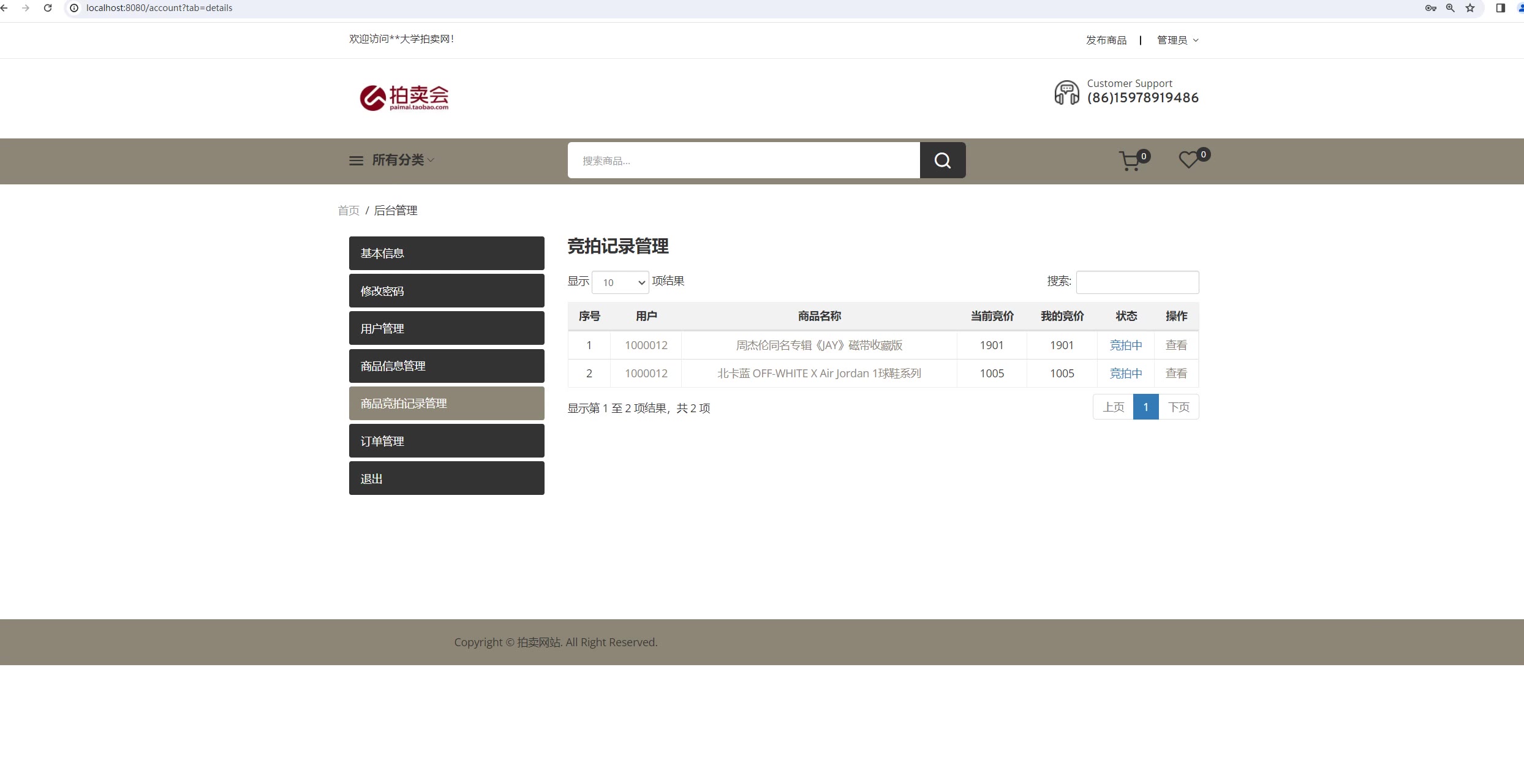Click the customer support headset icon
Image resolution: width=1524 pixels, height=784 pixels.
click(1066, 92)
